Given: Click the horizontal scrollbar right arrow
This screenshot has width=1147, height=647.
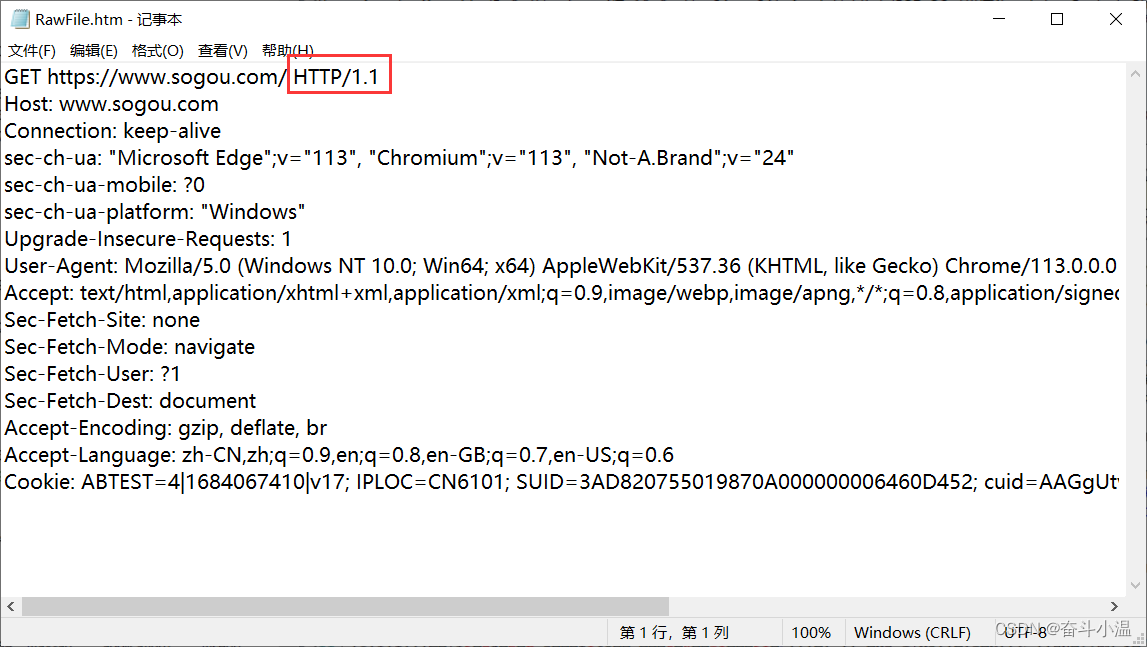Looking at the screenshot, I should pos(1114,607).
